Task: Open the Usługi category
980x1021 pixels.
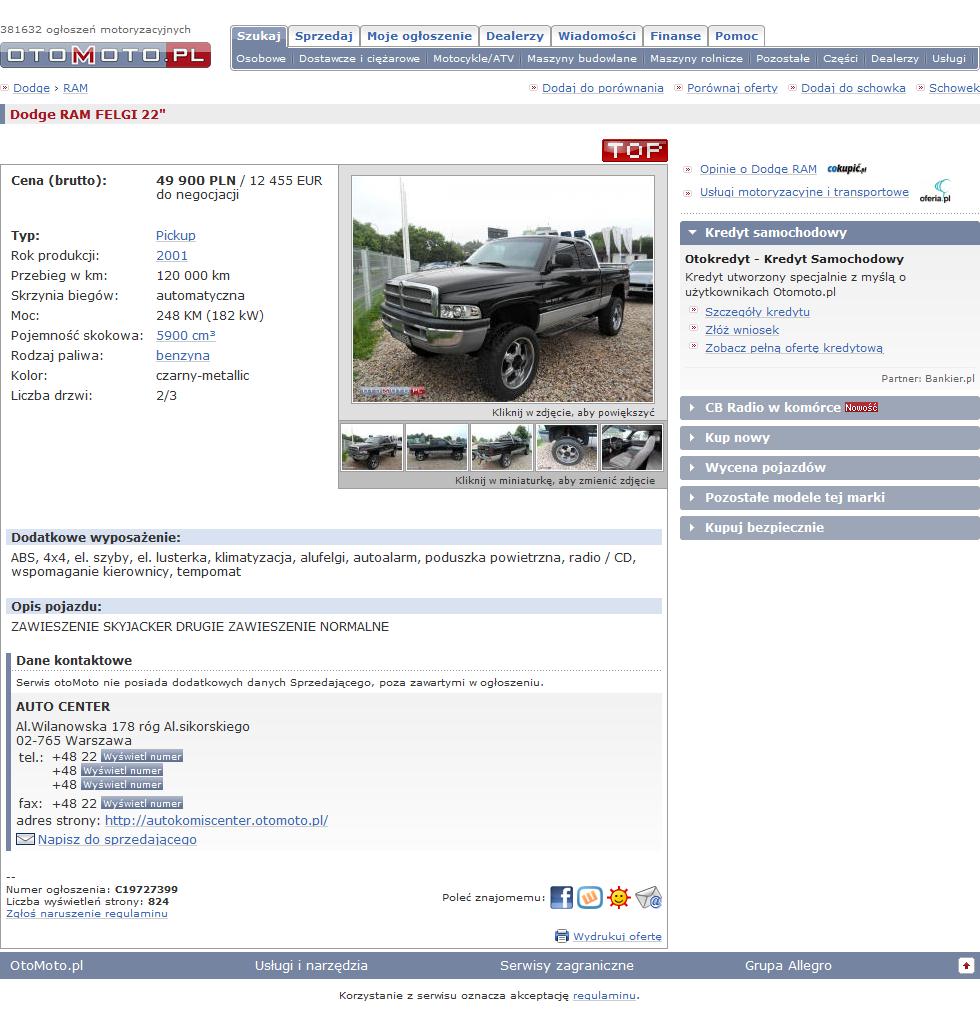Action: [x=949, y=59]
